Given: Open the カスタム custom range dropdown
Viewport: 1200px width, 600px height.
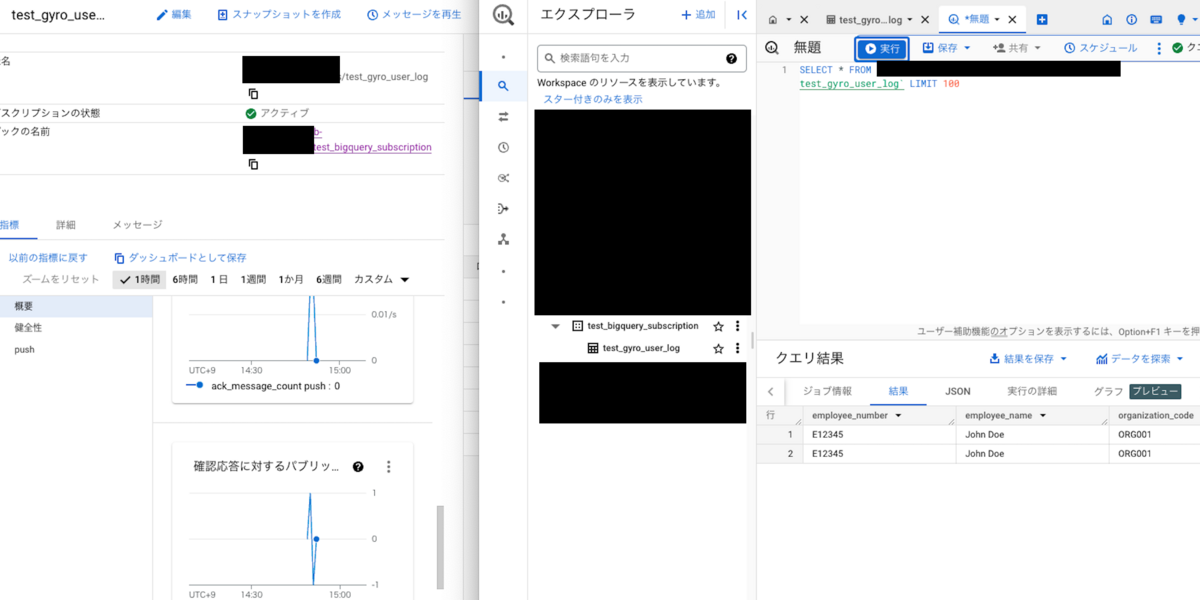Looking at the screenshot, I should click(x=382, y=279).
